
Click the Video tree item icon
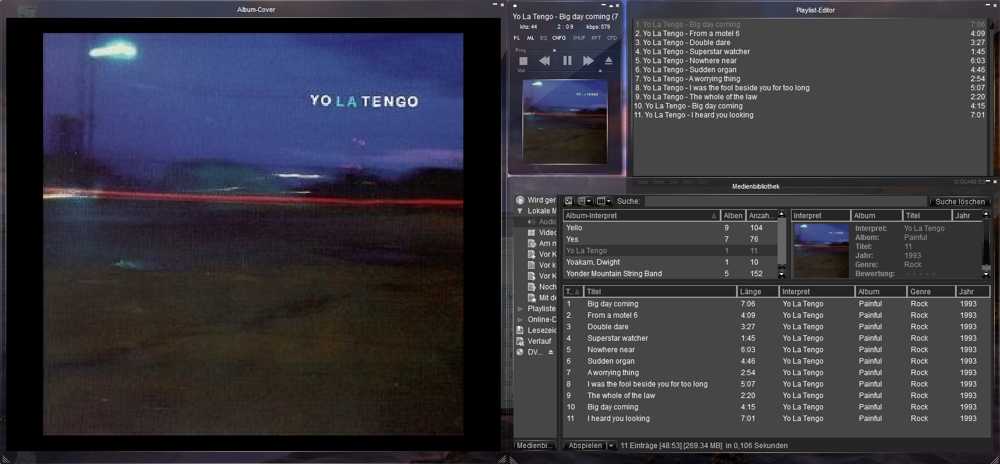coord(530,232)
